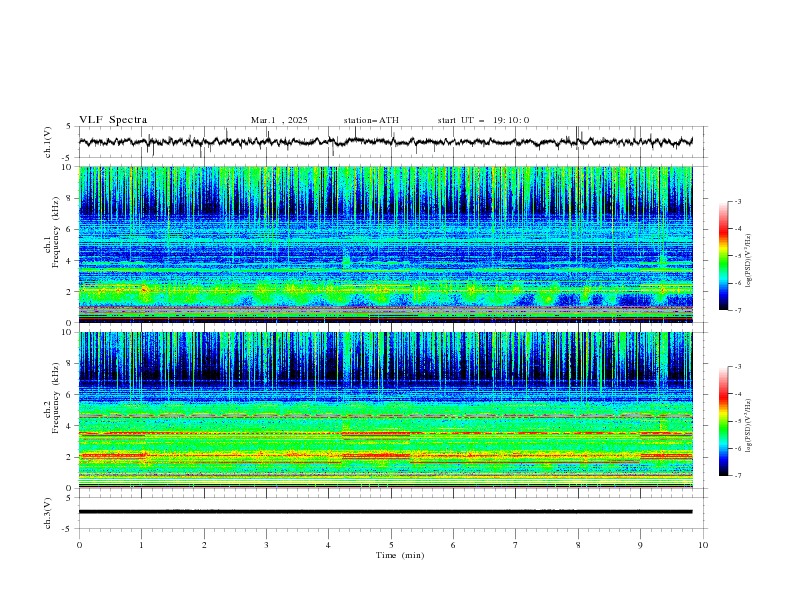
Task: Click the Time axis tick label "1"
Action: coord(141,545)
